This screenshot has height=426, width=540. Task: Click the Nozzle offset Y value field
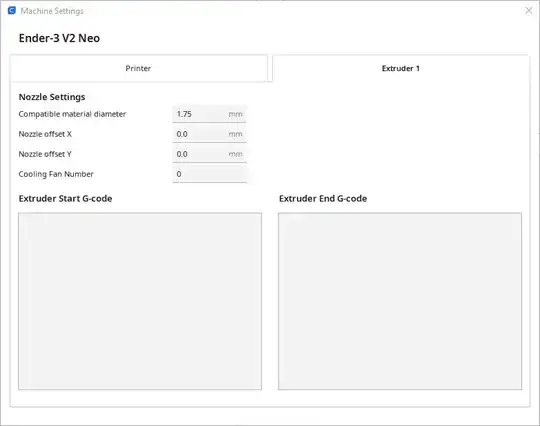point(209,154)
